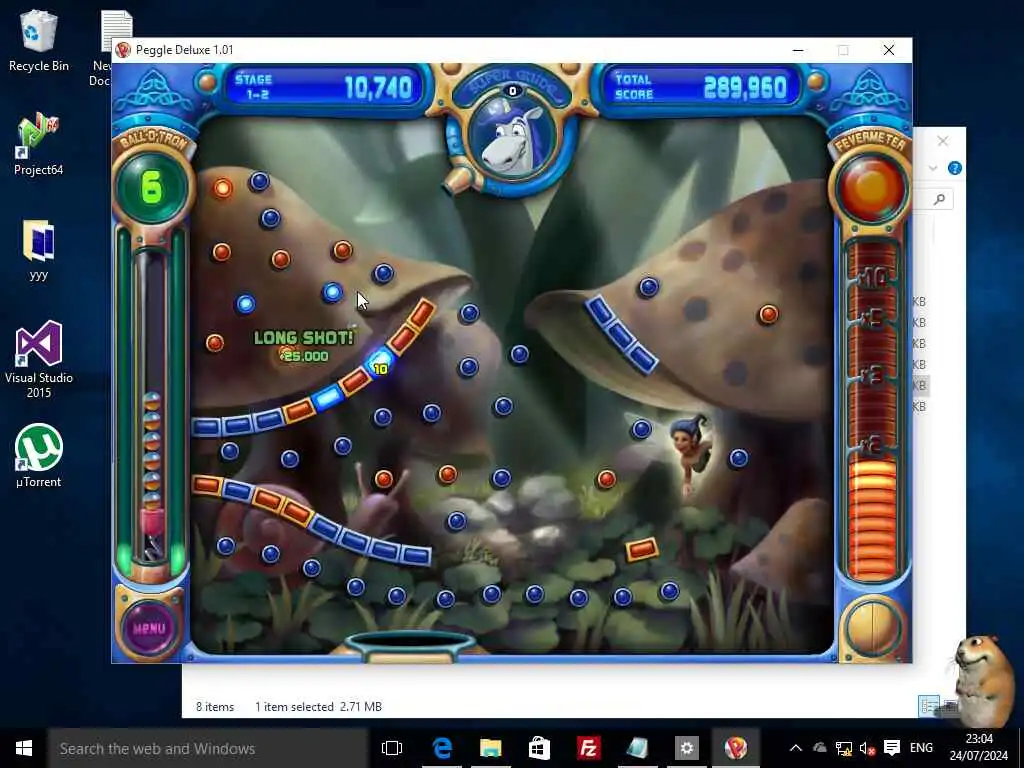The height and width of the screenshot is (768, 1024).
Task: Click the total score 289,960
Action: (x=745, y=88)
